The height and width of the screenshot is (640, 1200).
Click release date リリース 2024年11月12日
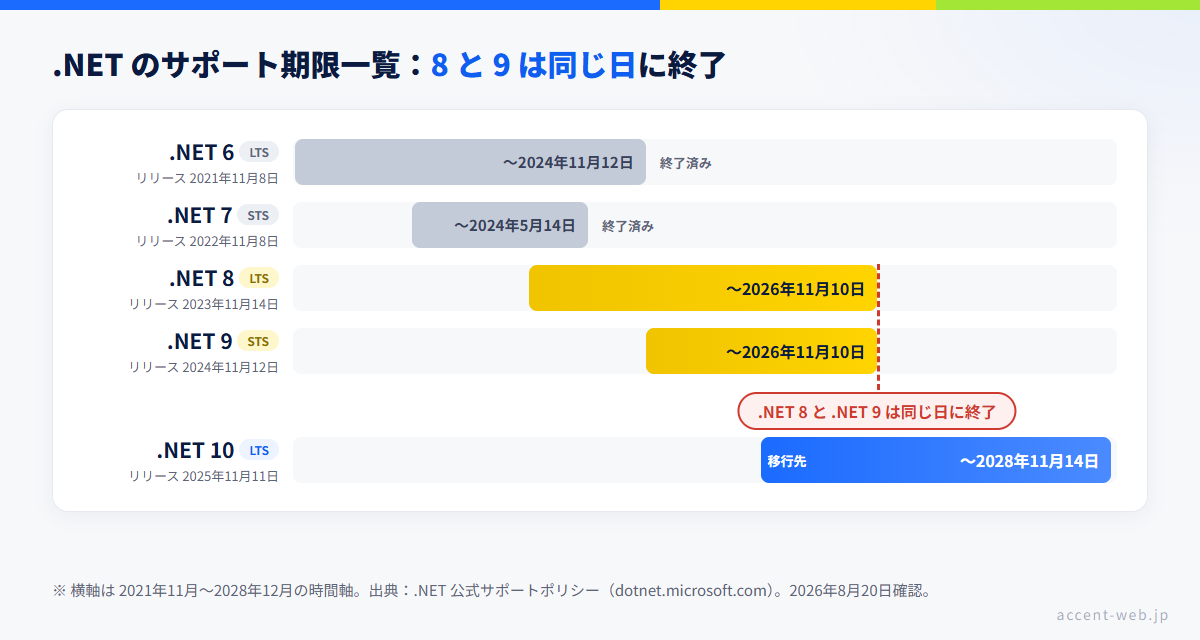[x=204, y=367]
